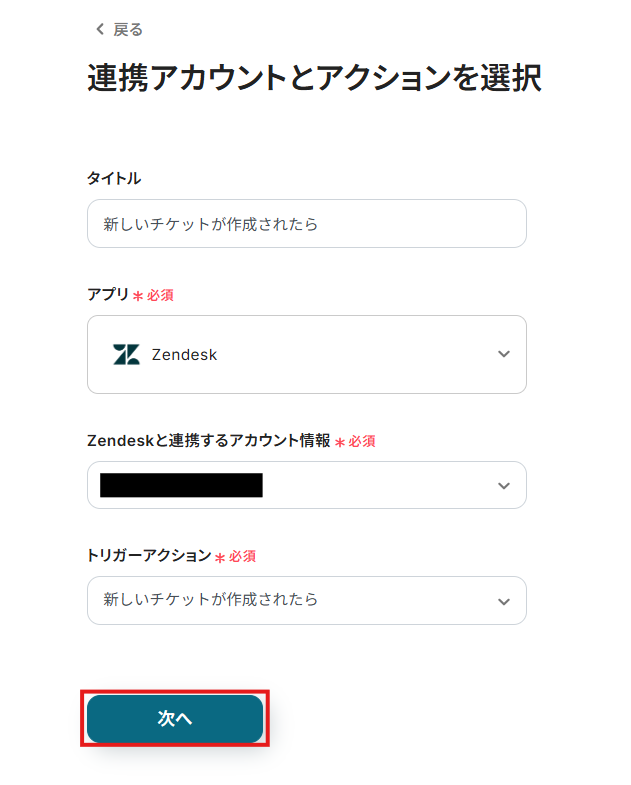The height and width of the screenshot is (785, 631).
Task: Click the Zendeskと連携するアカウント情報 label
Action: click(208, 440)
